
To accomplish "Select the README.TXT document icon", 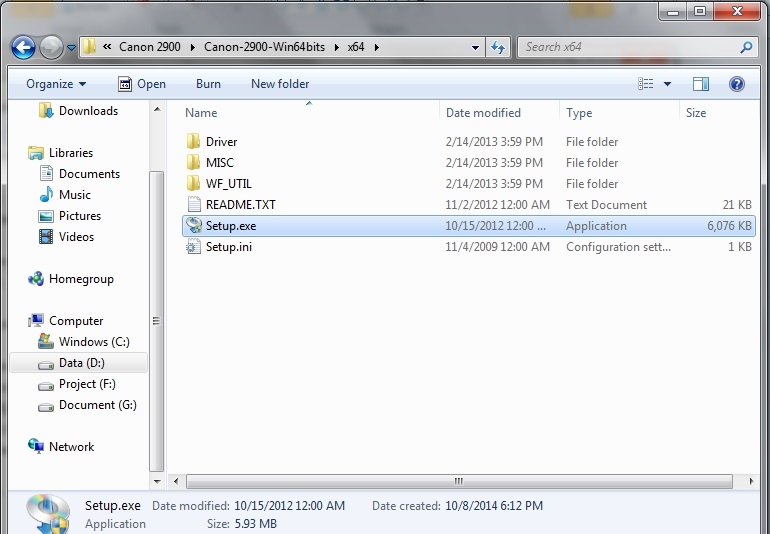I will (193, 205).
